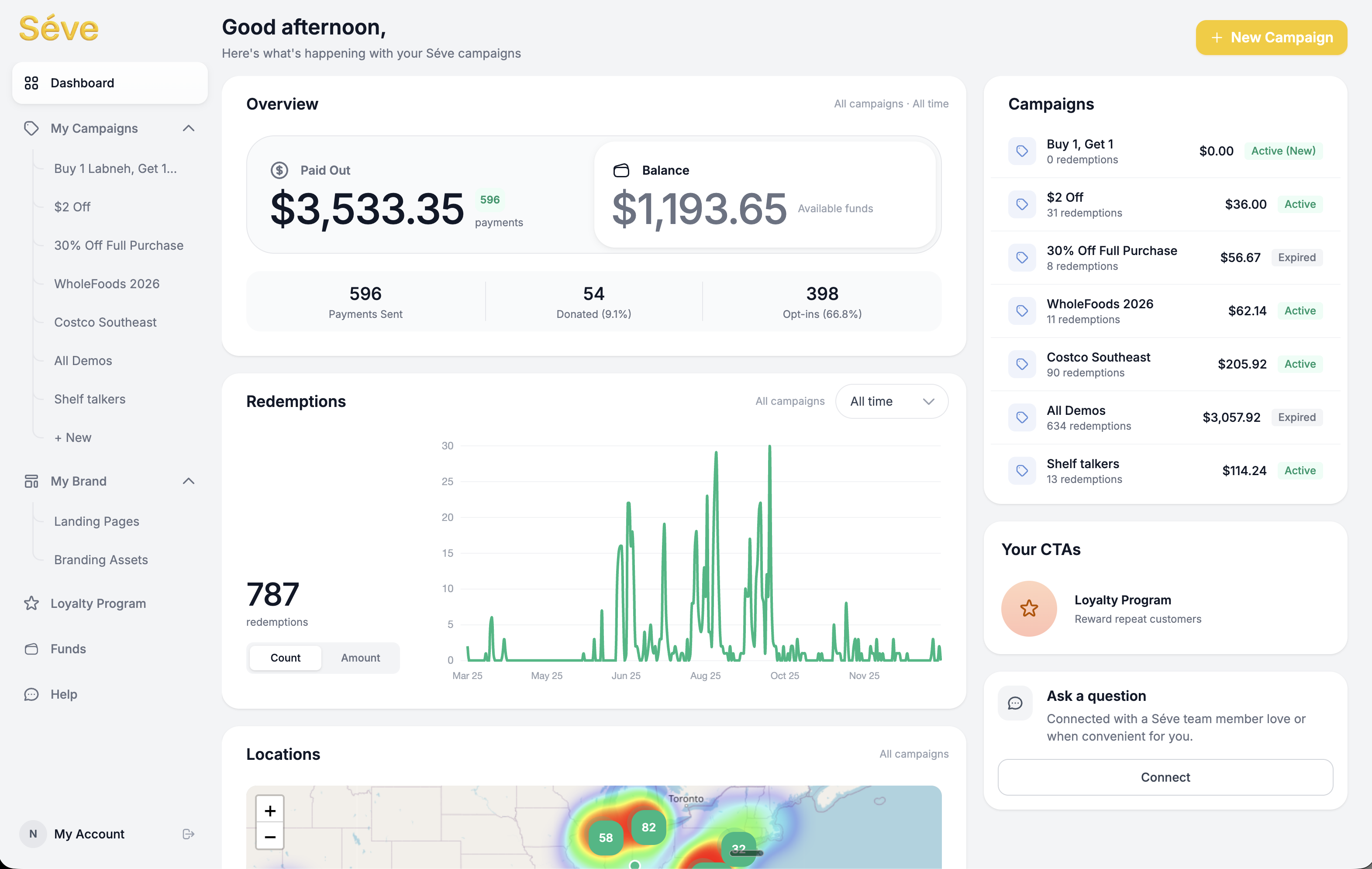Click the tag icon beside Costco Southeast campaign
The width and height of the screenshot is (1372, 869).
[x=1022, y=364]
